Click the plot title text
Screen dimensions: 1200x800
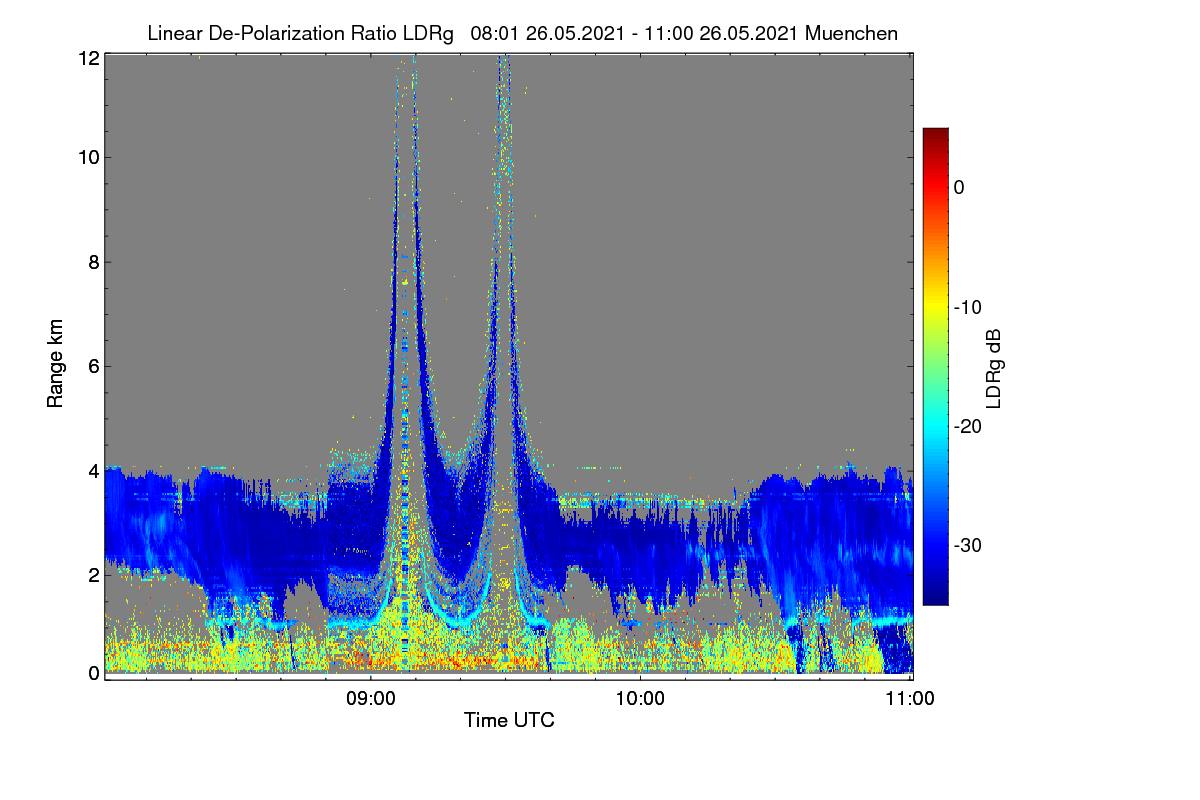pyautogui.click(x=522, y=33)
